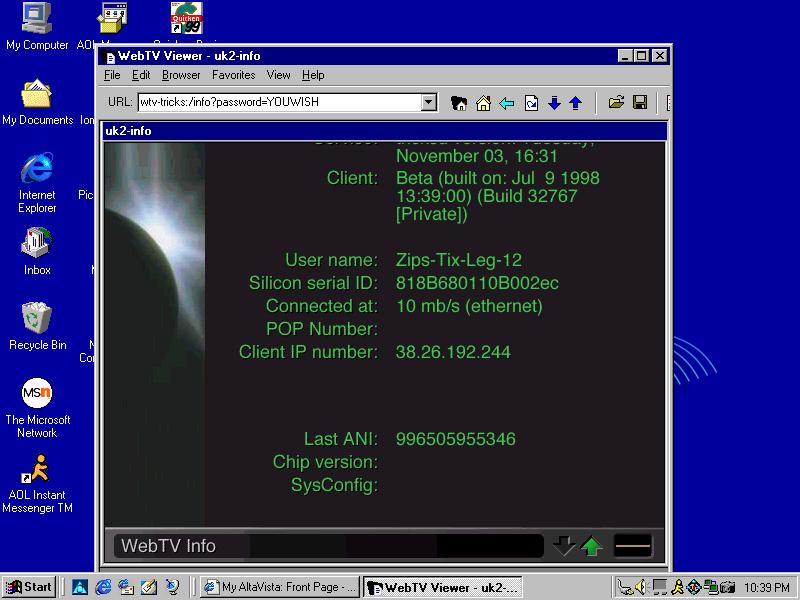Click the Last ANI value 996505955346

pyautogui.click(x=456, y=439)
